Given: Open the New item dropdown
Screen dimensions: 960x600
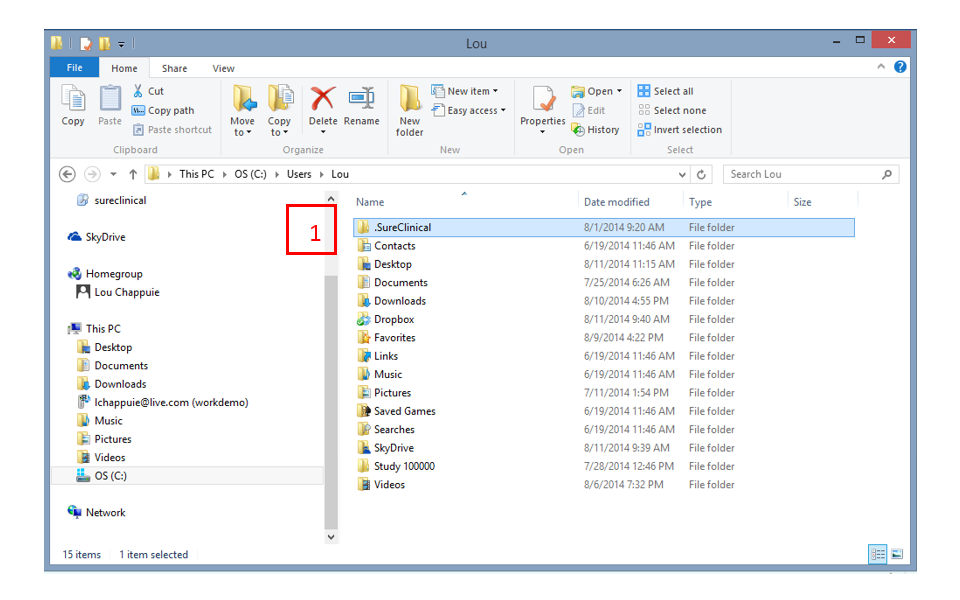Looking at the screenshot, I should [x=465, y=91].
